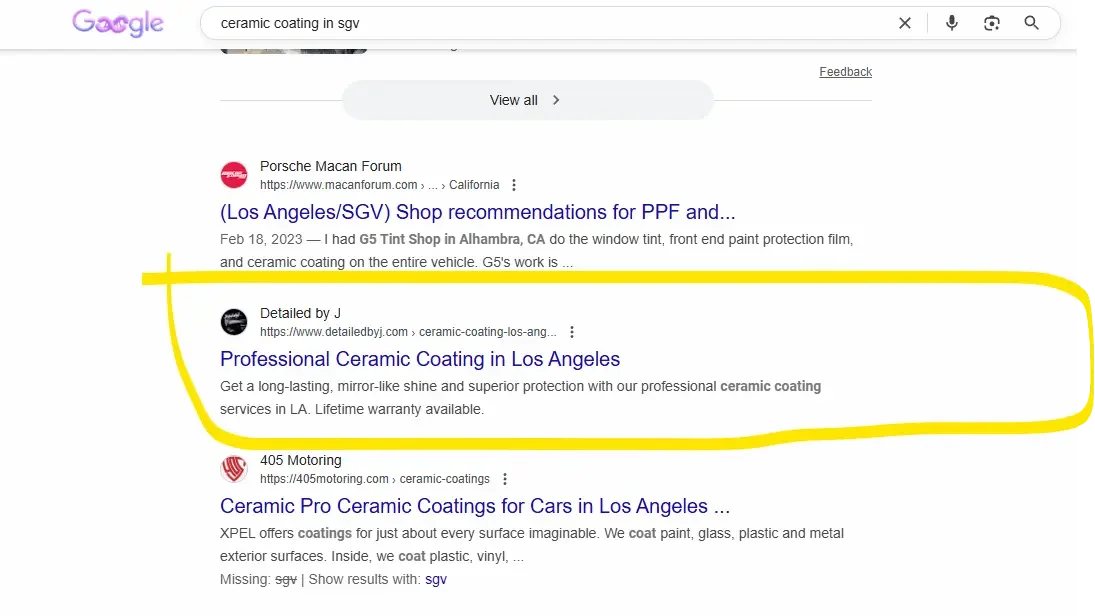Open 'Ceramic Pro Ceramic Coatings for Cars' result
This screenshot has height=616, width=1095.
(x=475, y=506)
